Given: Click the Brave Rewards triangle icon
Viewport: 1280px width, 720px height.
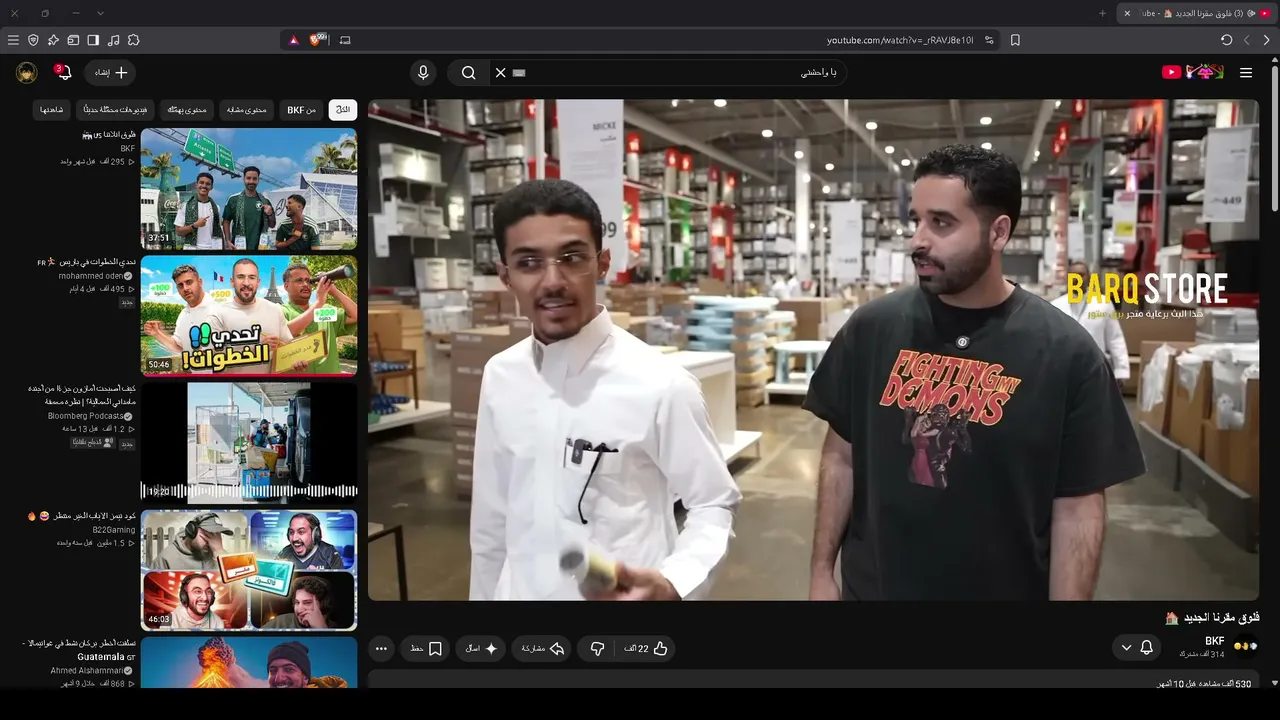Looking at the screenshot, I should [293, 40].
